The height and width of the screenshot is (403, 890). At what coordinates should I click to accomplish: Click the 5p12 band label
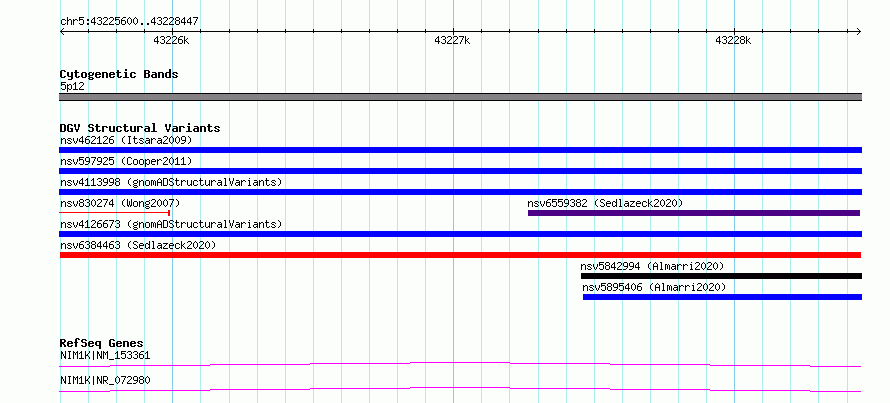click(x=72, y=87)
